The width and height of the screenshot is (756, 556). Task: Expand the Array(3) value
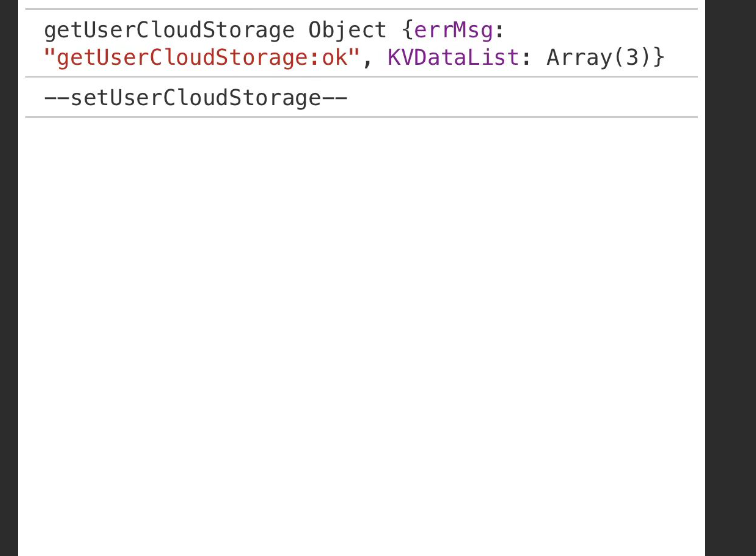tap(599, 58)
